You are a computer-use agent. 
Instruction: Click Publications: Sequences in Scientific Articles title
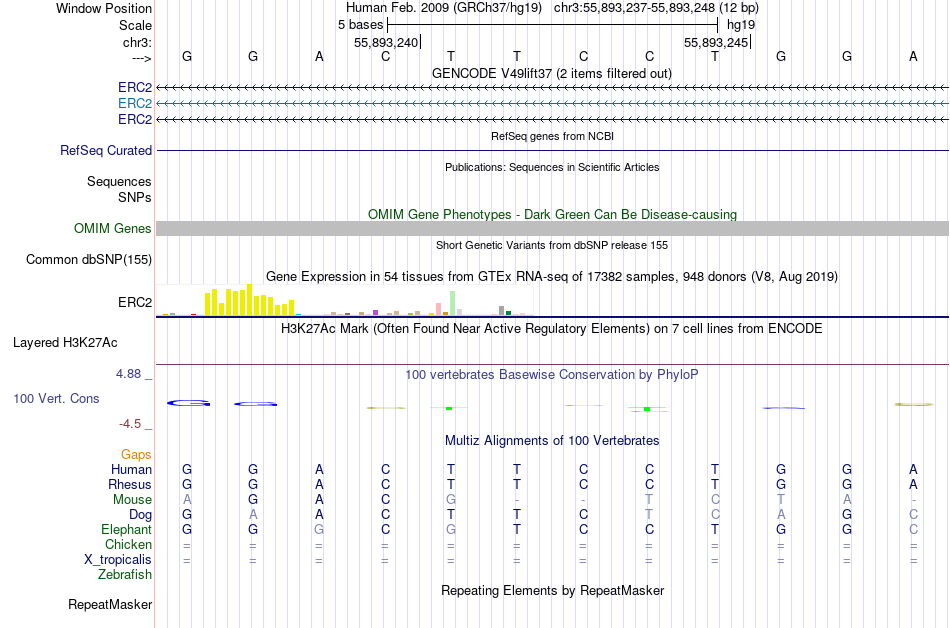click(552, 167)
